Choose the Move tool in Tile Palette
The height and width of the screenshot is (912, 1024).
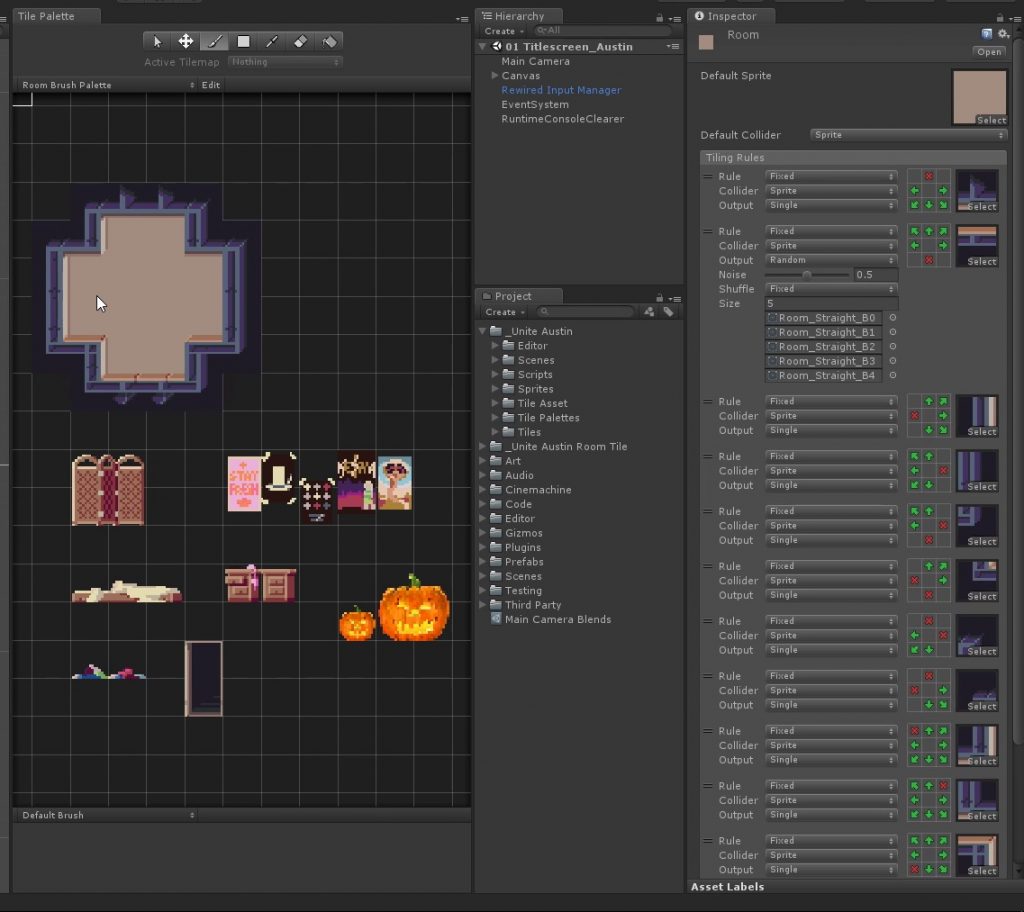(x=186, y=41)
